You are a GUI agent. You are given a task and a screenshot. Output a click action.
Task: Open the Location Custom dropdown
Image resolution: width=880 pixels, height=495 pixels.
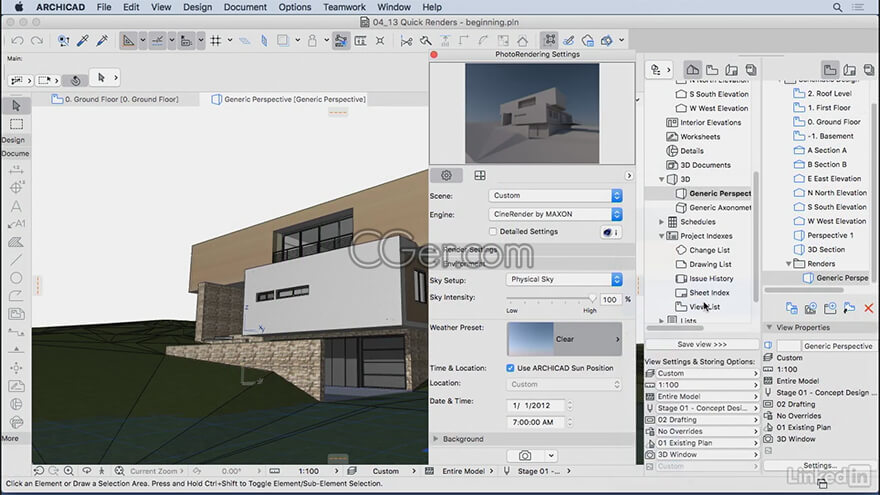(563, 384)
